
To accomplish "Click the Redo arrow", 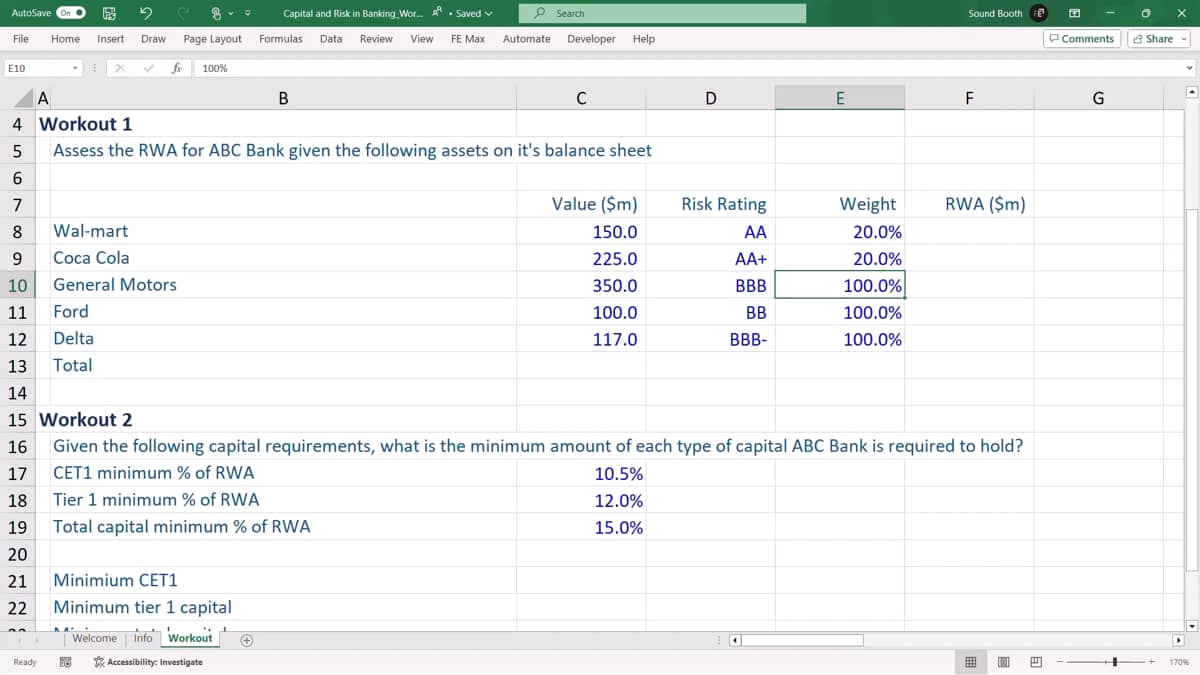I will point(181,13).
